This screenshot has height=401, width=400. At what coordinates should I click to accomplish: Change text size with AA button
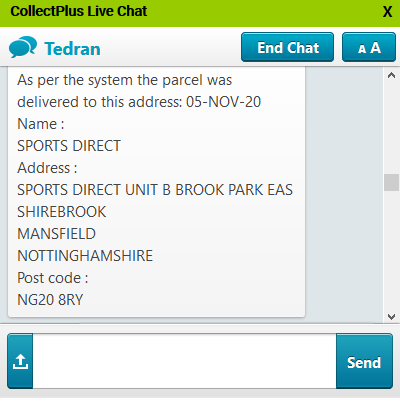click(x=369, y=47)
